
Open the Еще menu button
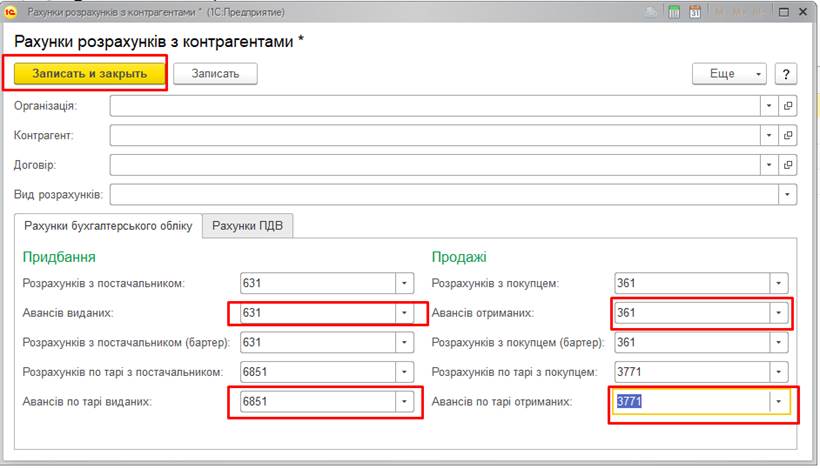coord(729,74)
